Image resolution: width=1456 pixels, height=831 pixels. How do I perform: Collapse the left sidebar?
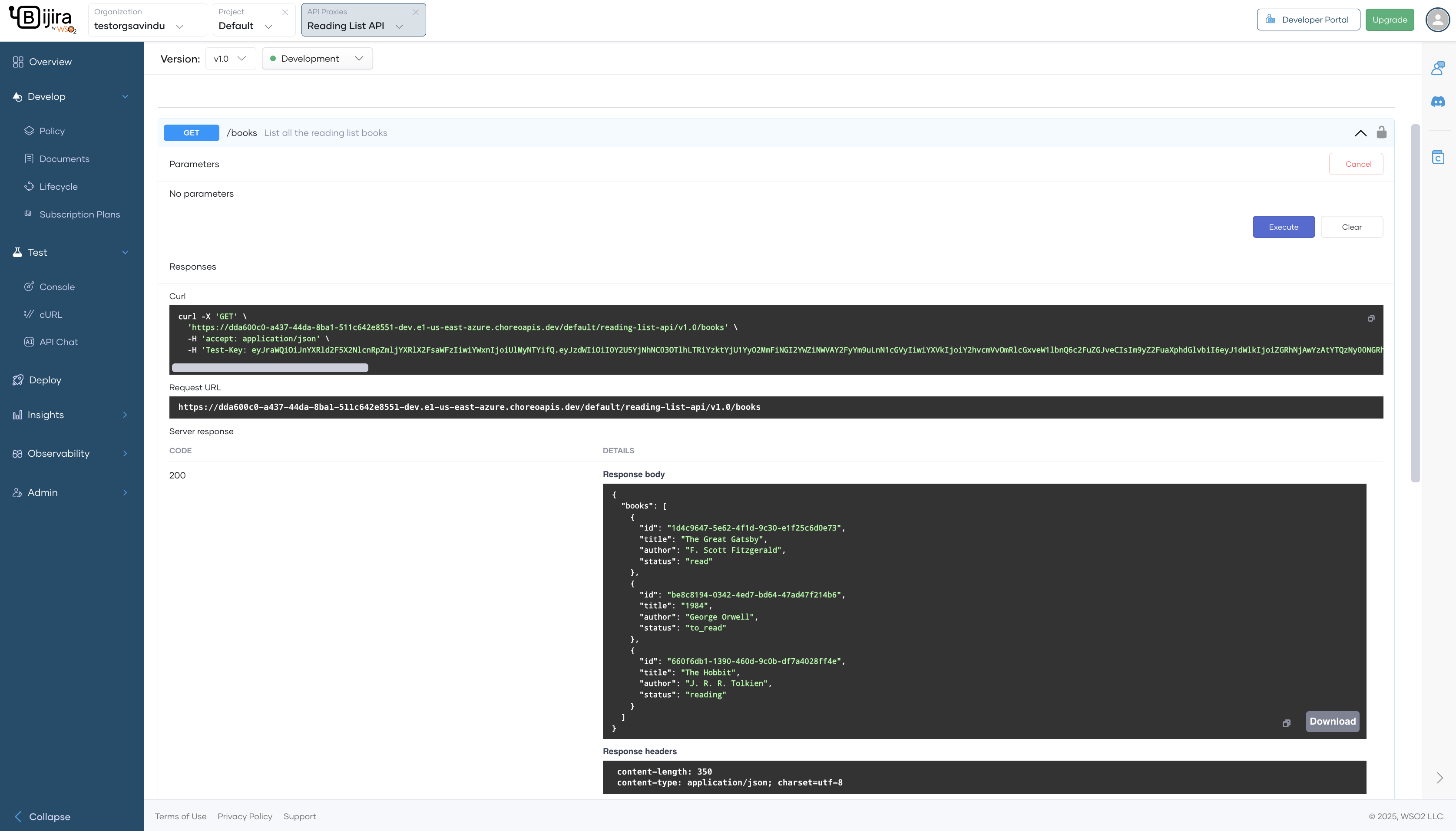click(43, 817)
